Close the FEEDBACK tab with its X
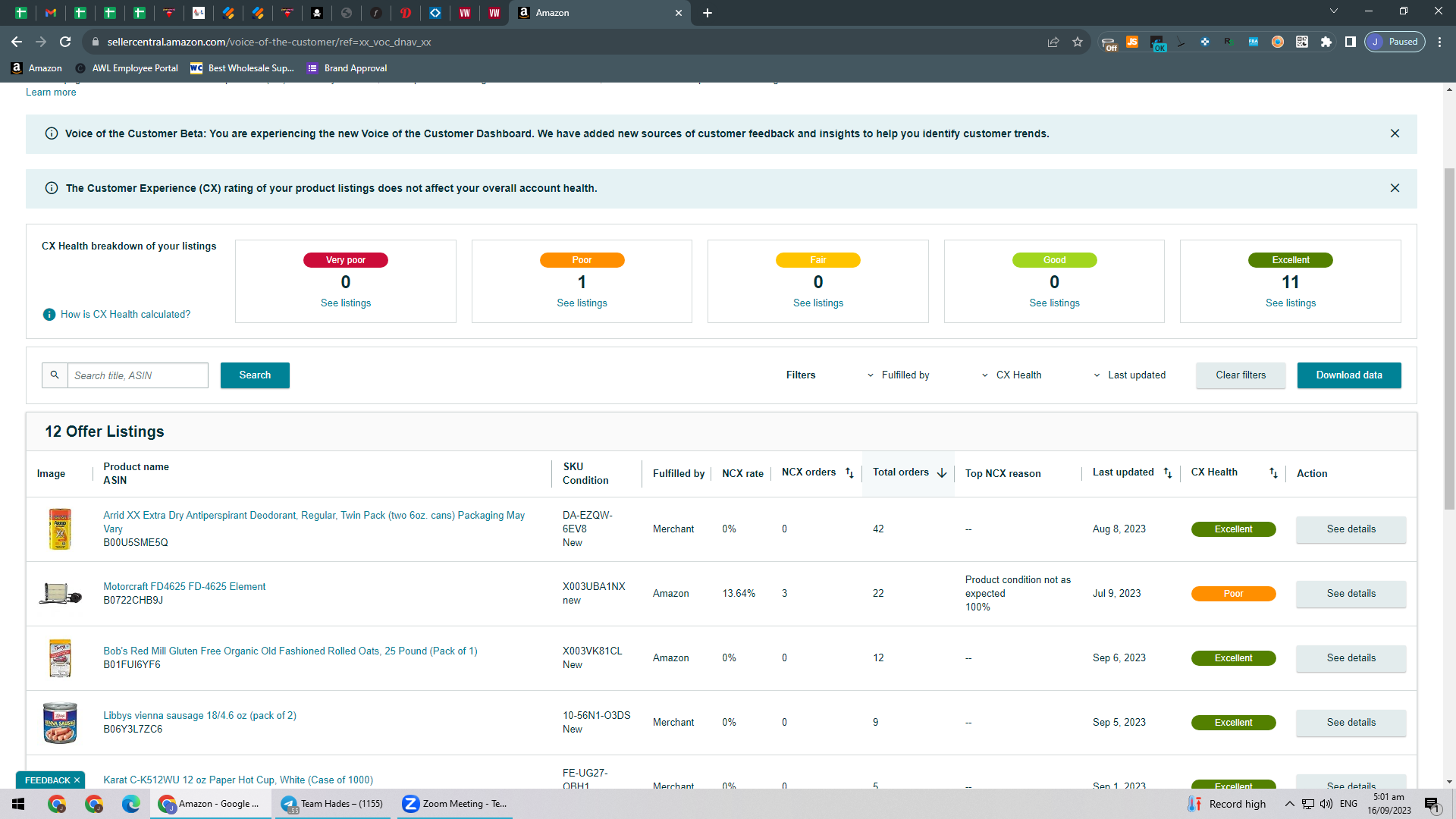Viewport: 1456px width, 819px height. (x=77, y=780)
